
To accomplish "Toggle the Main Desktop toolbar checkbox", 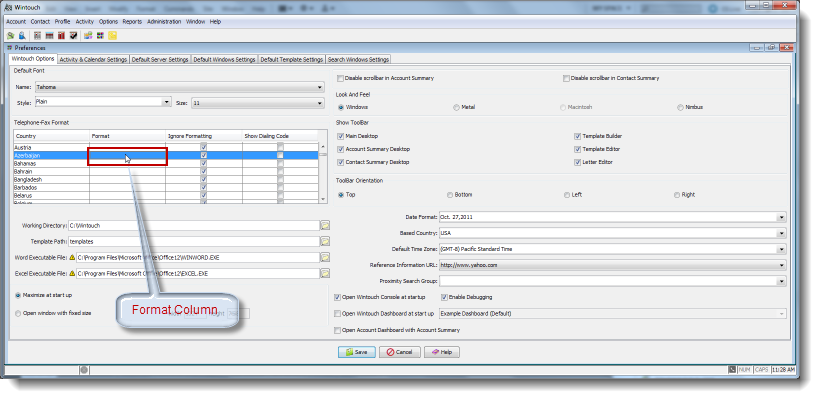I will tap(340, 136).
